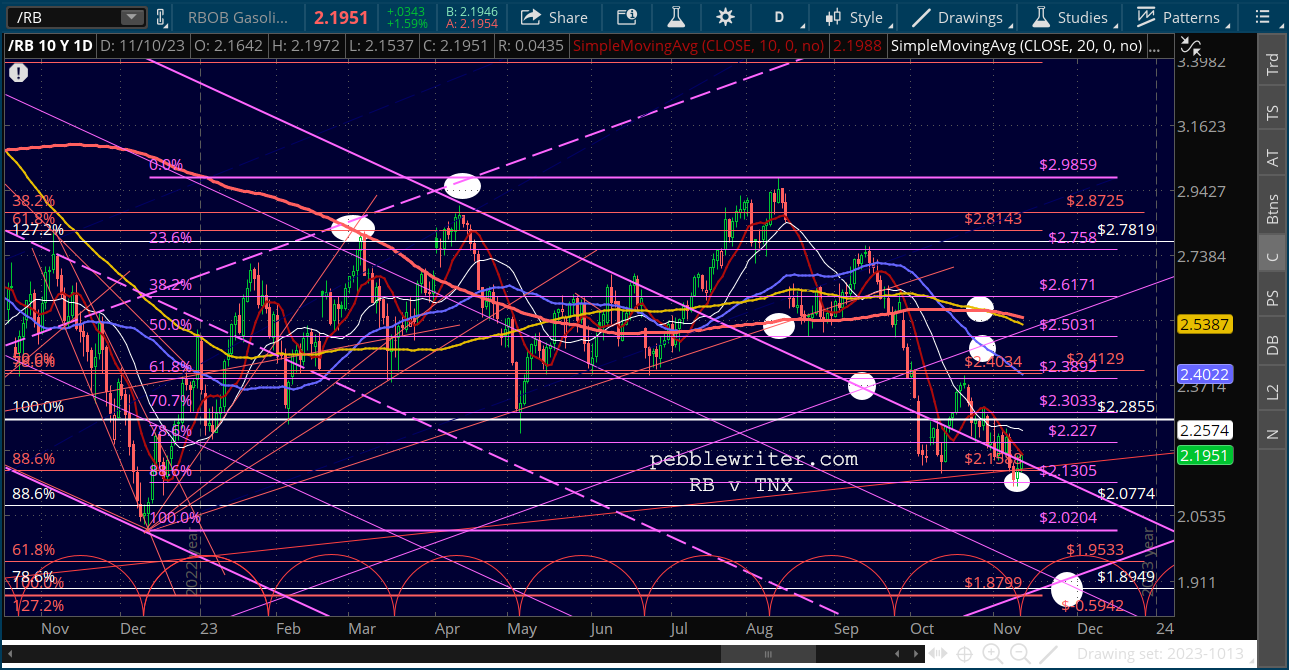The width and height of the screenshot is (1289, 670).
Task: Click the symbol link clip icon
Action: (160, 17)
